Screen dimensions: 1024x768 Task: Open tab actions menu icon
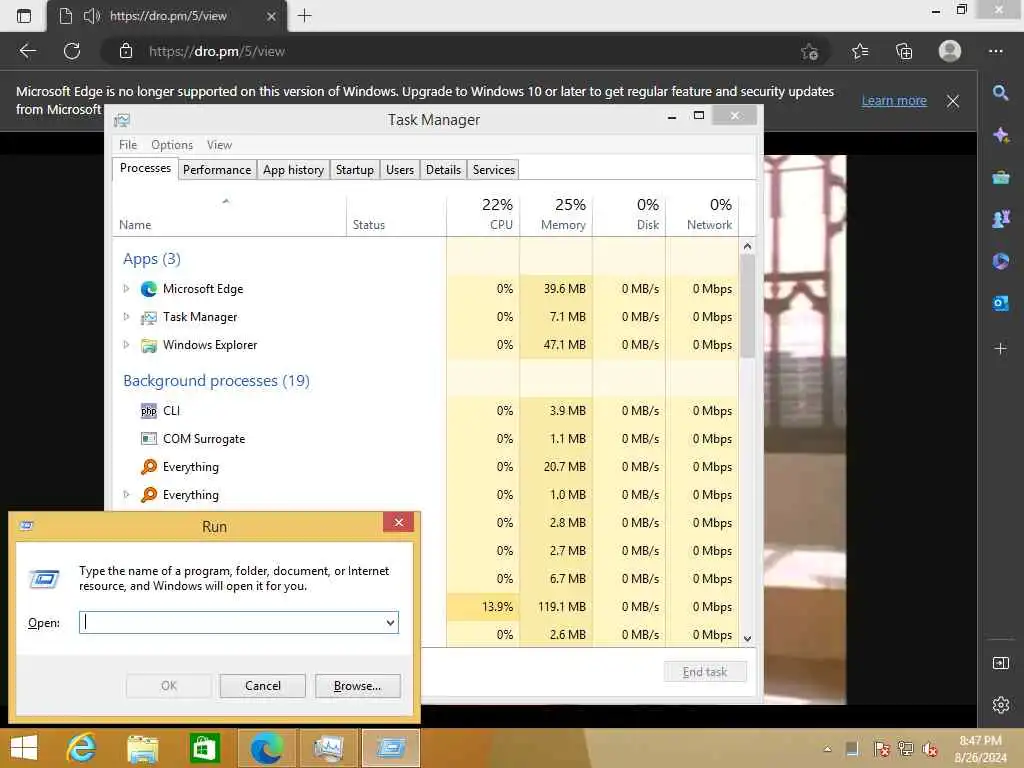(24, 16)
